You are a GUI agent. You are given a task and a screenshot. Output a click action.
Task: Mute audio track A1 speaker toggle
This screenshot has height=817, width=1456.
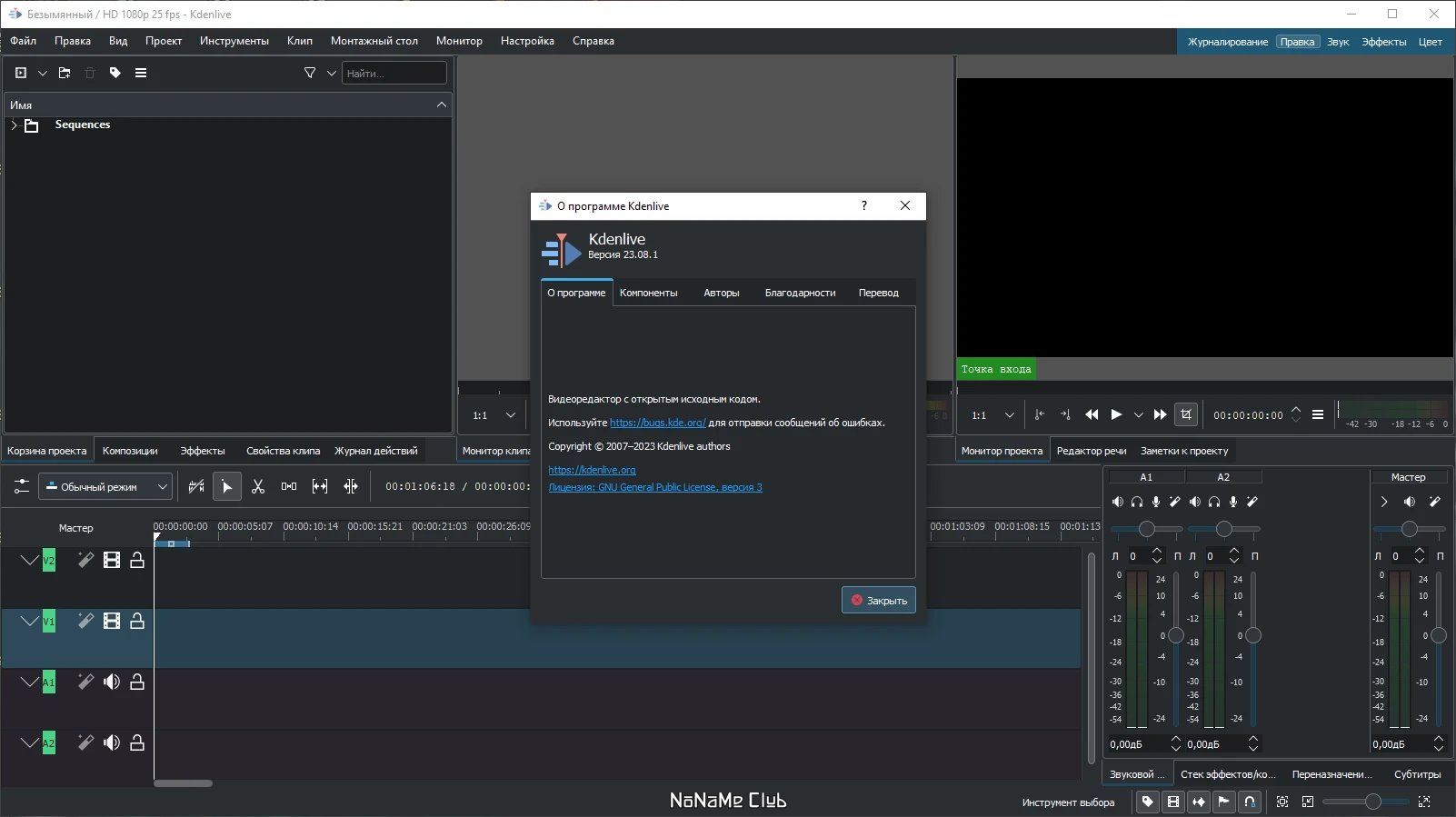coord(112,682)
